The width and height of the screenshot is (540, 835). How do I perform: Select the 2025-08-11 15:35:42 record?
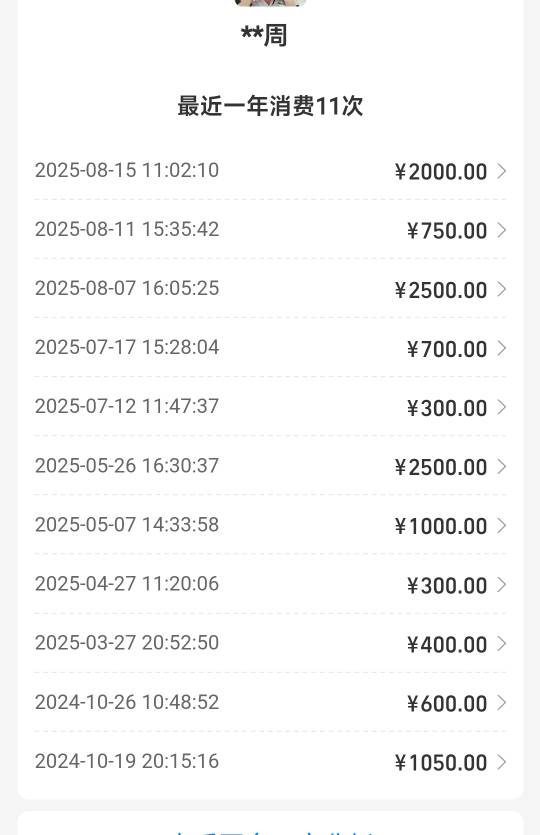tap(270, 230)
